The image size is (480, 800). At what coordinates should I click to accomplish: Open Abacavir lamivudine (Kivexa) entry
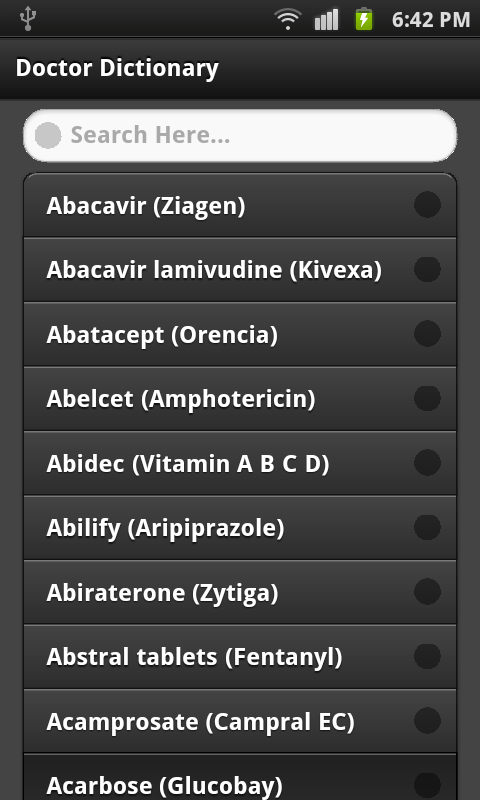(240, 270)
